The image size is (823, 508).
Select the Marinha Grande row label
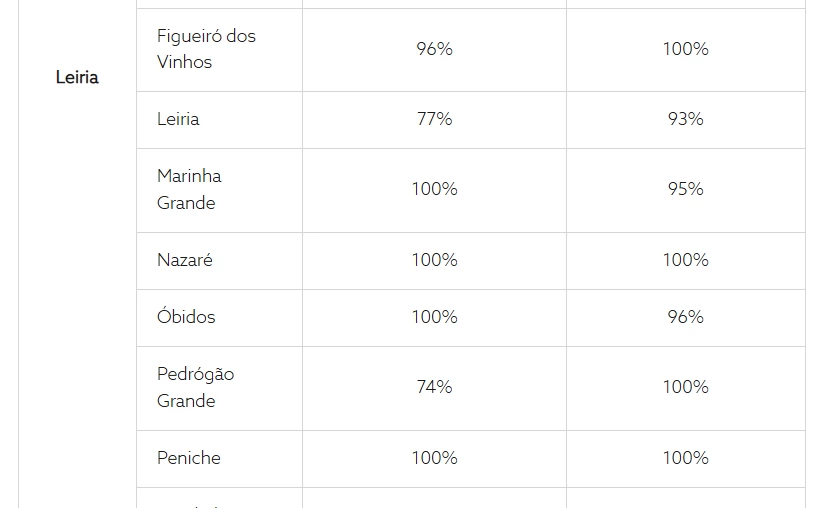tap(189, 189)
